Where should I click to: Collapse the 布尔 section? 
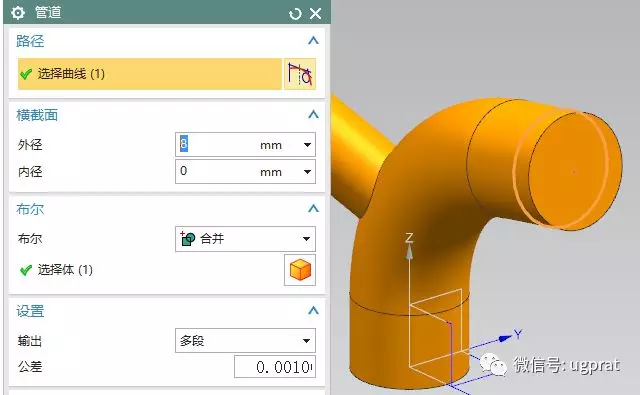pyautogui.click(x=313, y=209)
